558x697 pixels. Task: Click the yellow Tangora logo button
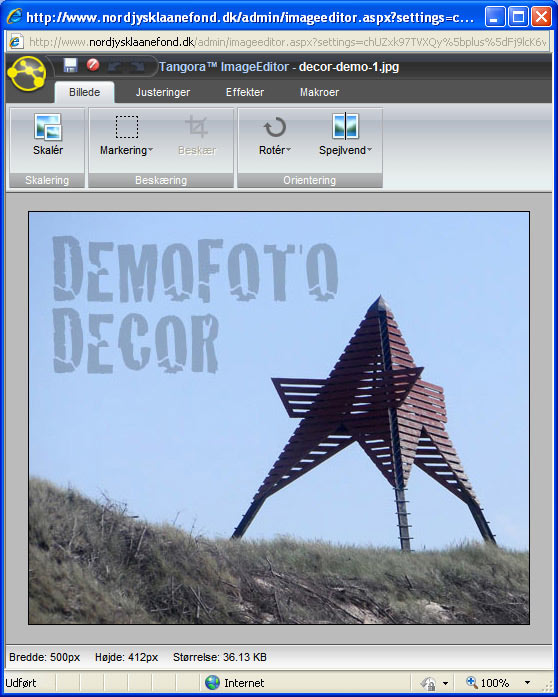pos(27,73)
